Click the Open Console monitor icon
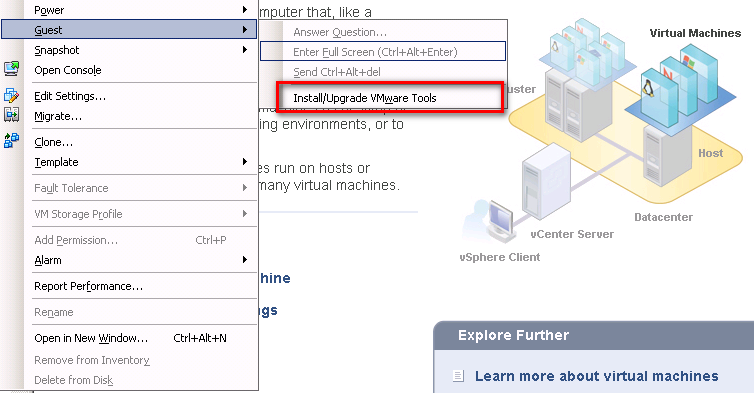Screen dimensions: 754x393 (x=12, y=69)
